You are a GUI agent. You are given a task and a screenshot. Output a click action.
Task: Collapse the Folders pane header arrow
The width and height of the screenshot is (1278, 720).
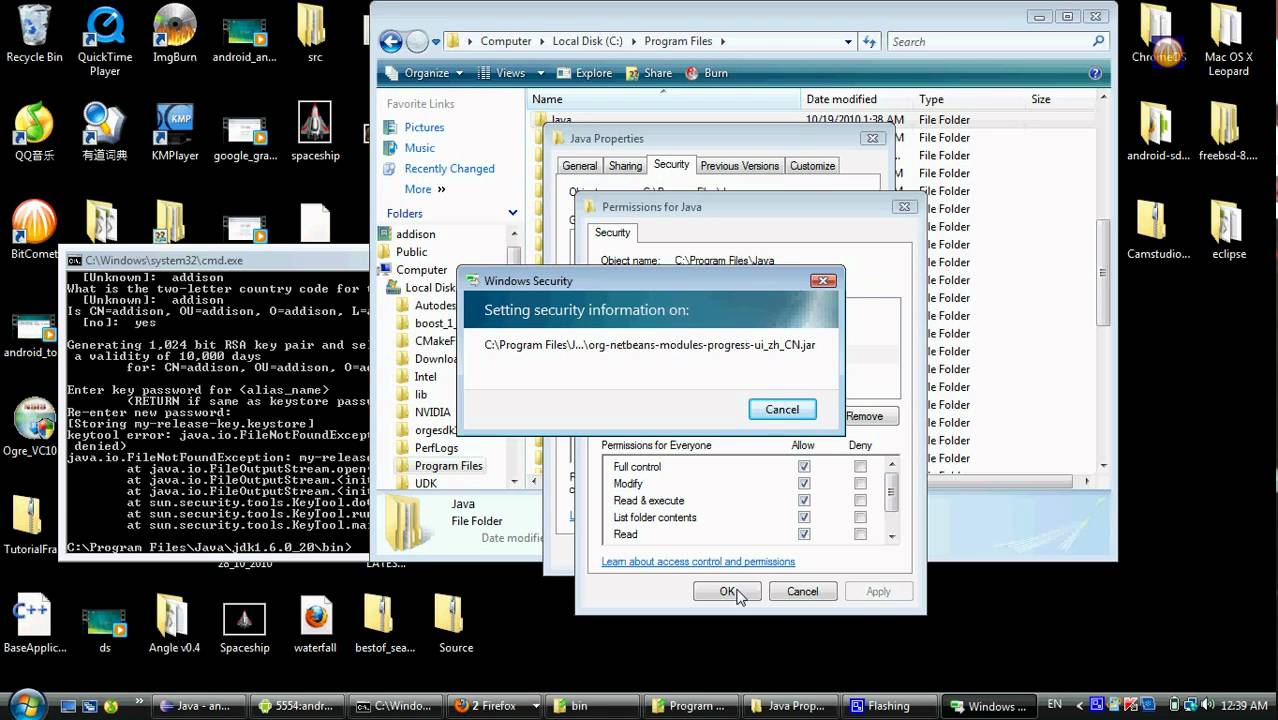[x=513, y=213]
